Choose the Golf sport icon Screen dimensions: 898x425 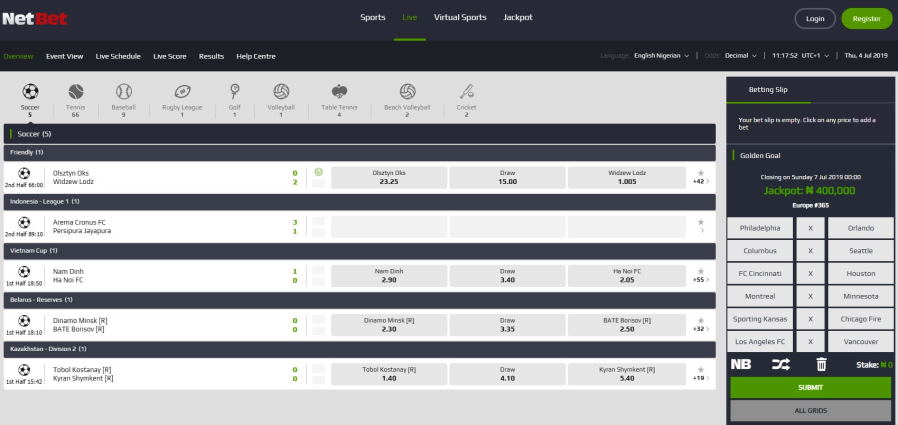(235, 92)
